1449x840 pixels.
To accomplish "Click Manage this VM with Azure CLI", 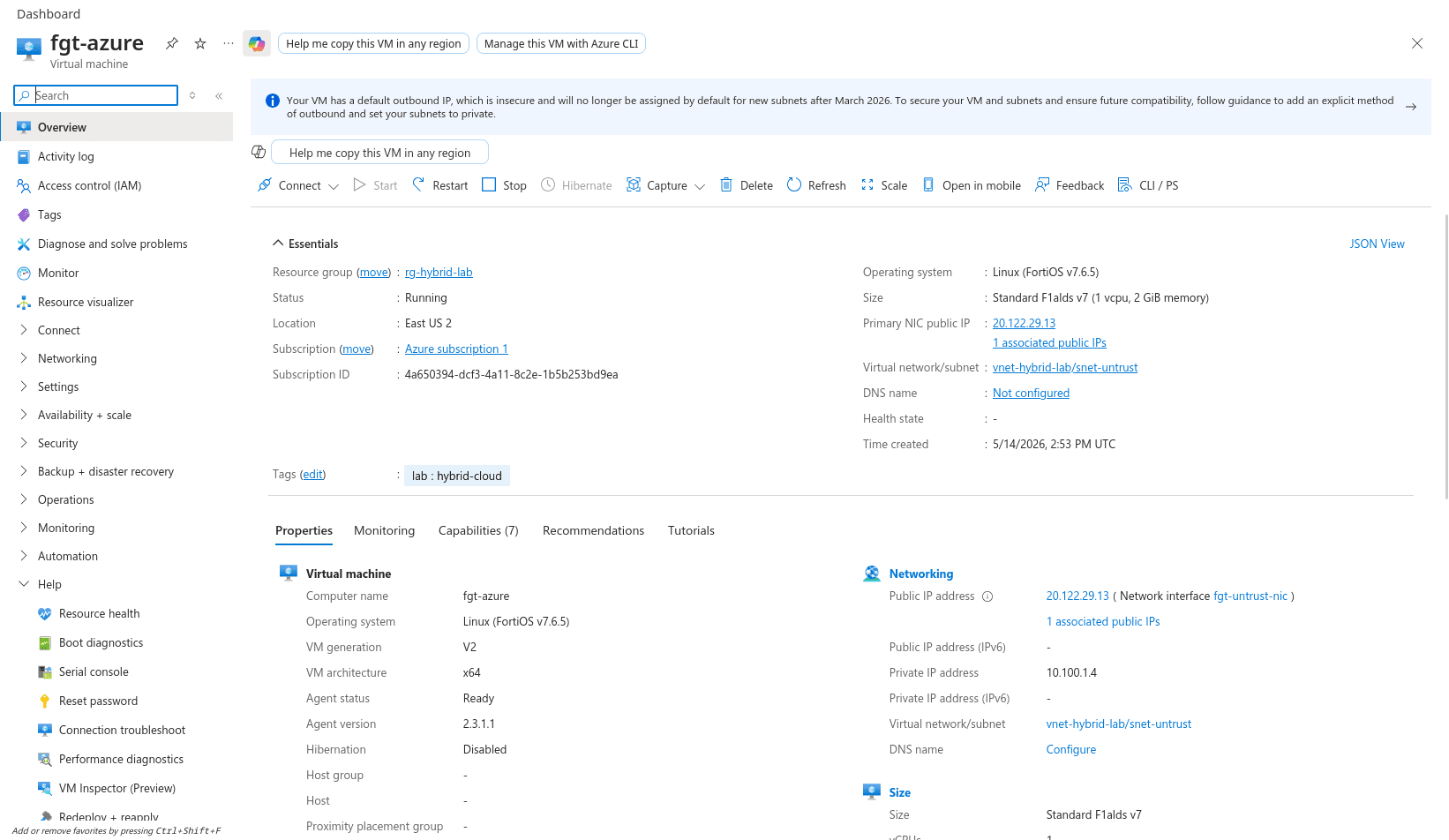I will tap(561, 43).
